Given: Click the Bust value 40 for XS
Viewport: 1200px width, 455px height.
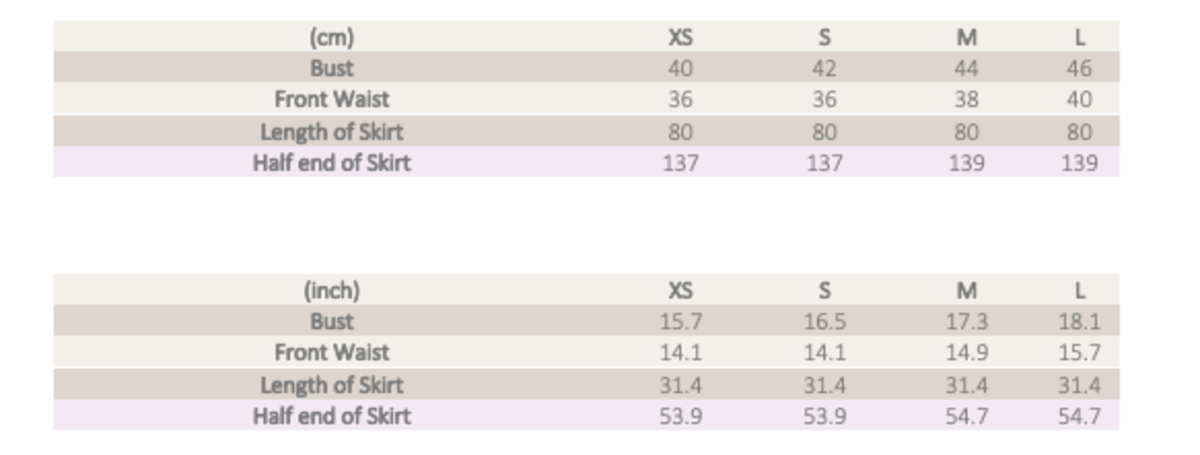Looking at the screenshot, I should point(680,68).
